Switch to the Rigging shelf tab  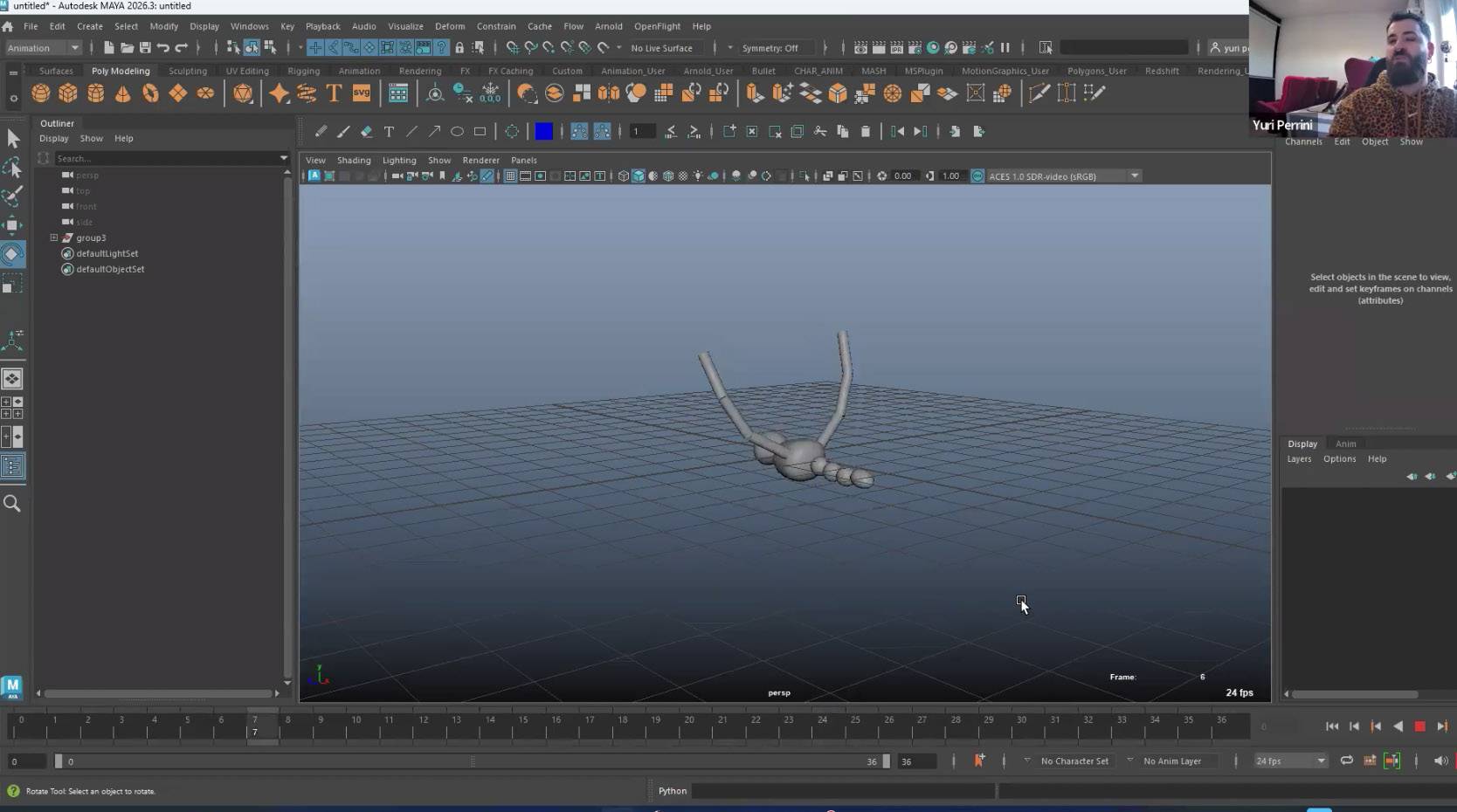303,71
